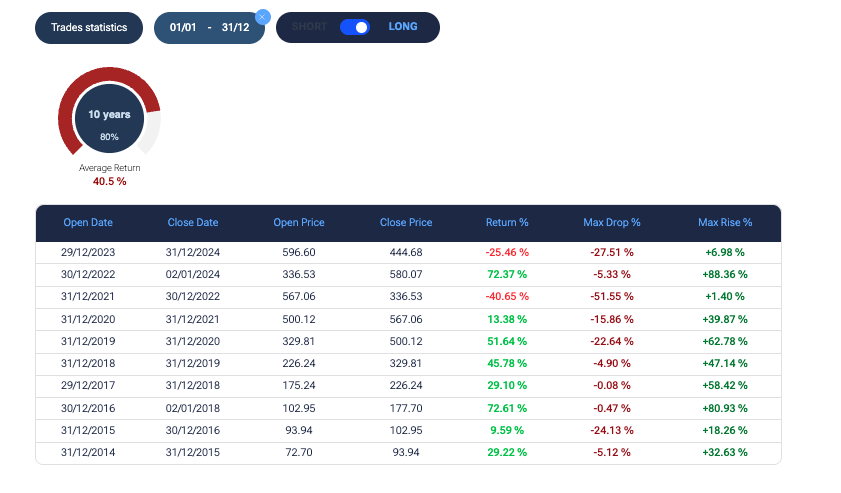Sort by Close Date column header
Screen dimensions: 841x493
click(x=193, y=222)
